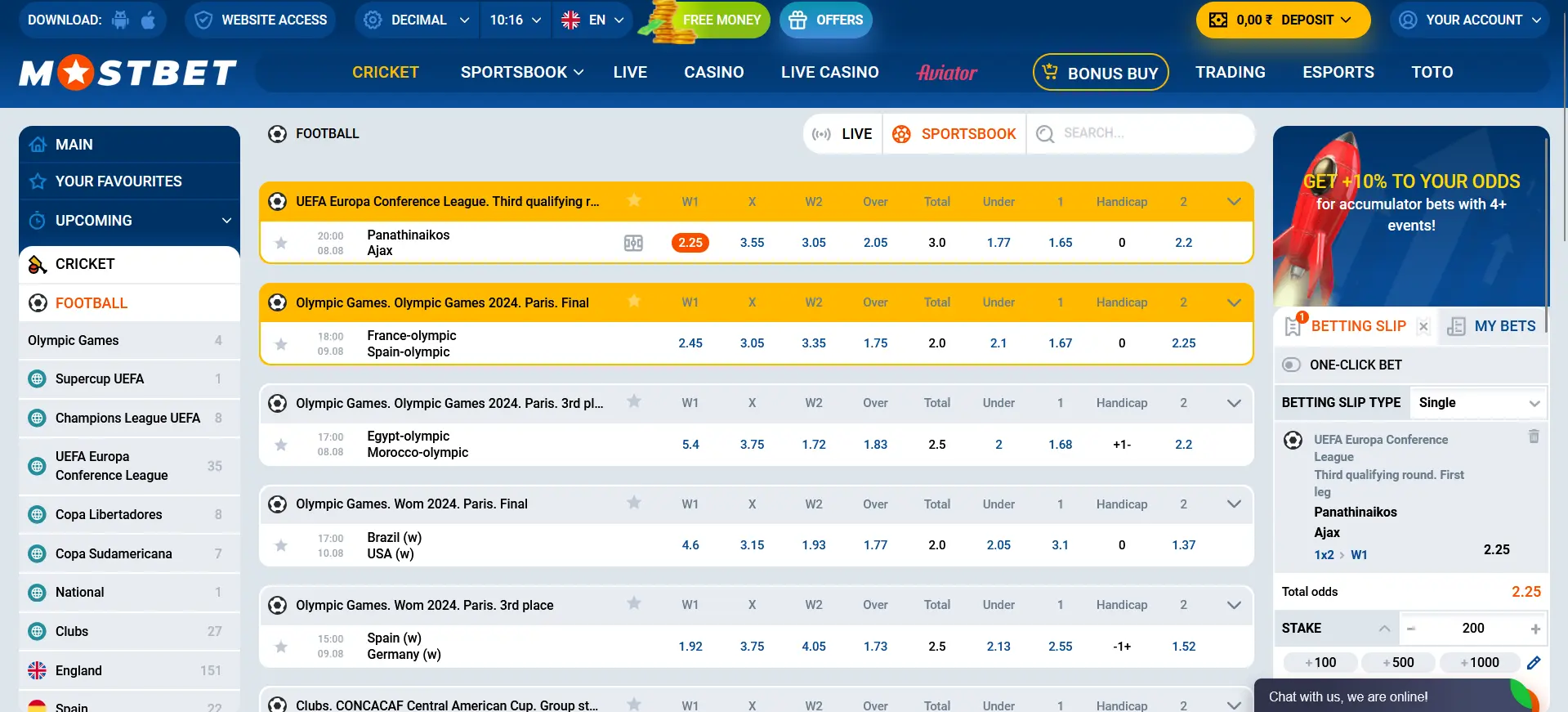Open the Live nav item
Viewport: 1568px width, 712px height.
pos(630,72)
